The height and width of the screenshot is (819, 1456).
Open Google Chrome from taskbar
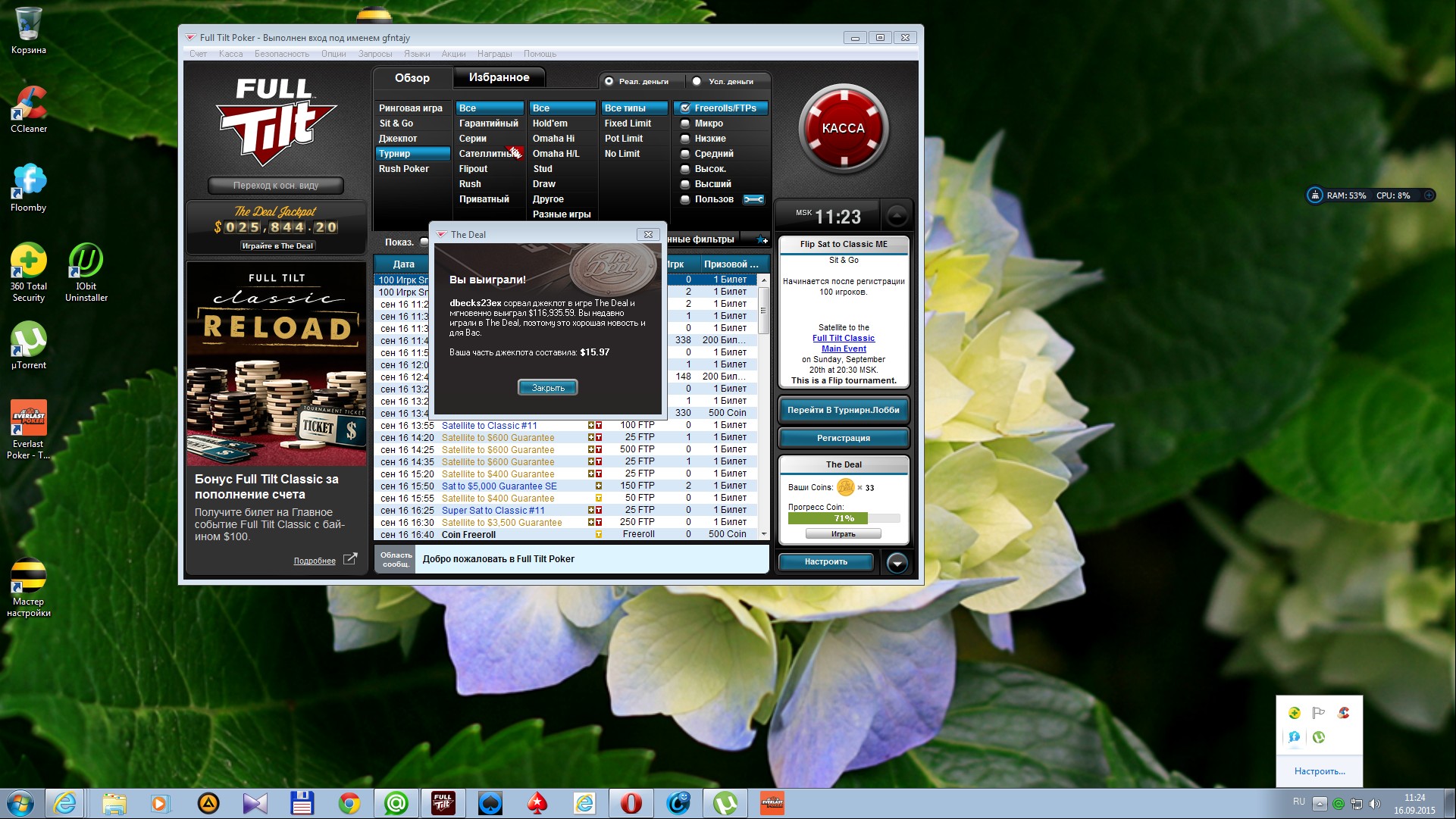[x=349, y=803]
